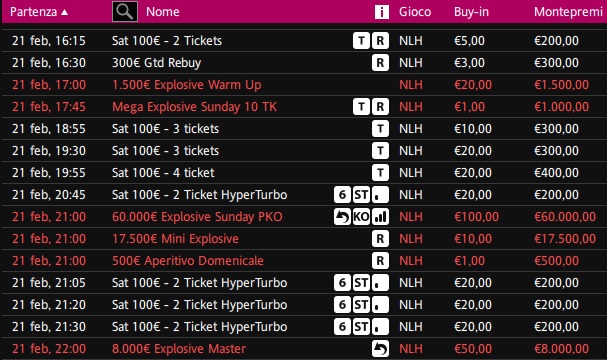Open the tournament name search magnifier
607x360 pixels.
click(125, 12)
